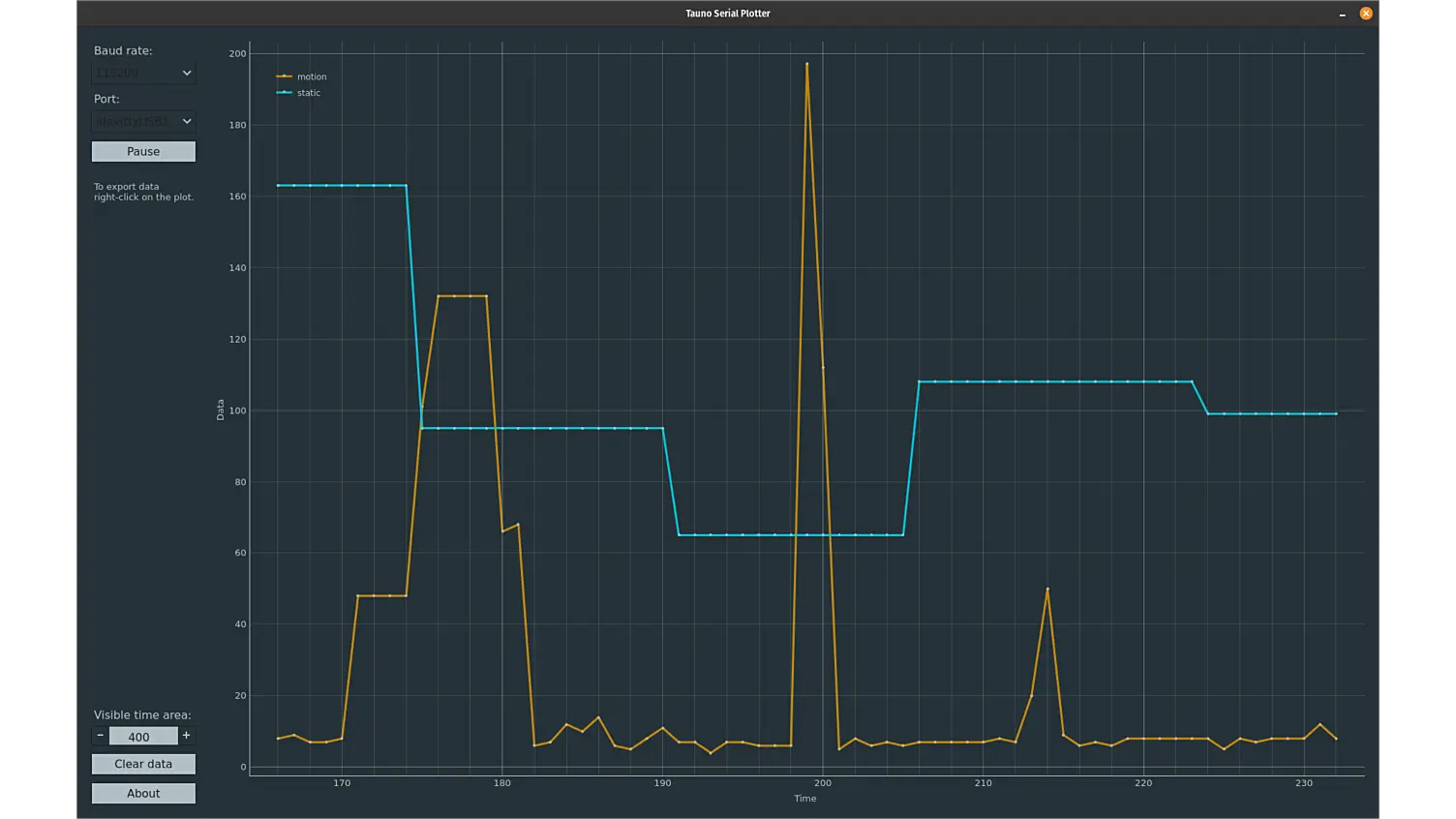1456x819 pixels.
Task: Click the small motion spike peak at time 214
Action: [x=1047, y=589]
